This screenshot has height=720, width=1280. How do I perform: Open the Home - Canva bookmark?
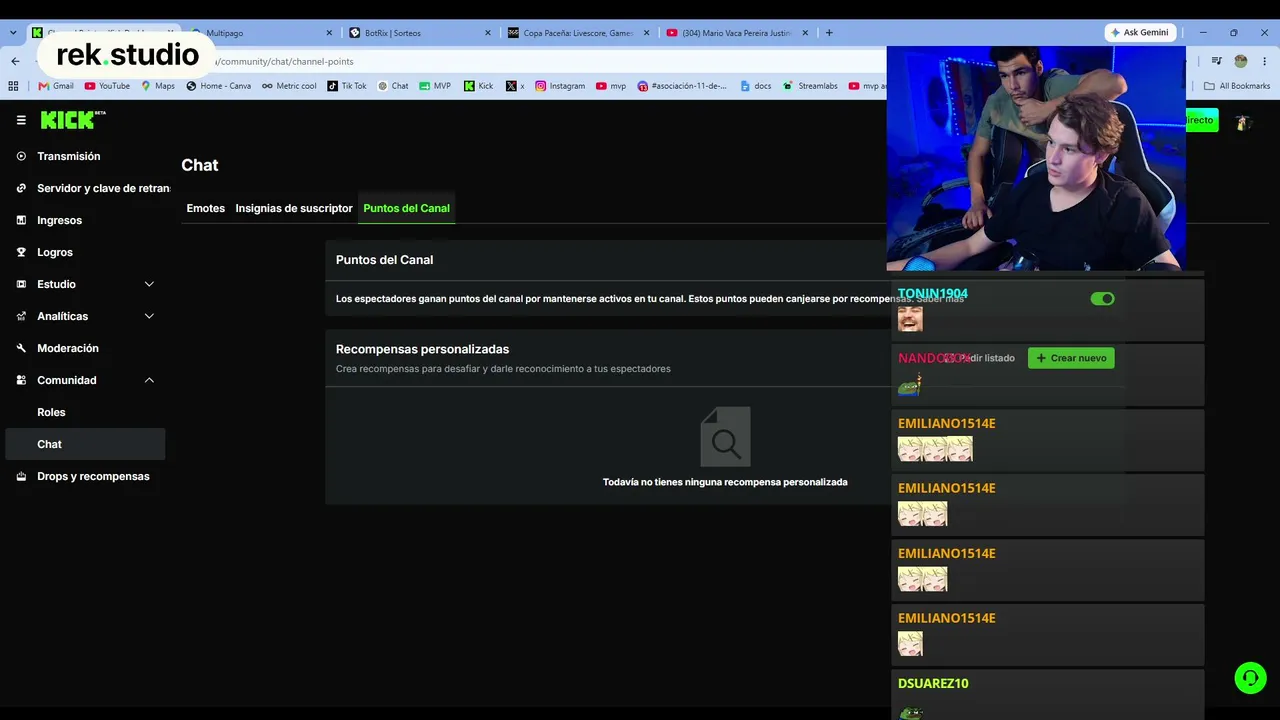pos(219,86)
